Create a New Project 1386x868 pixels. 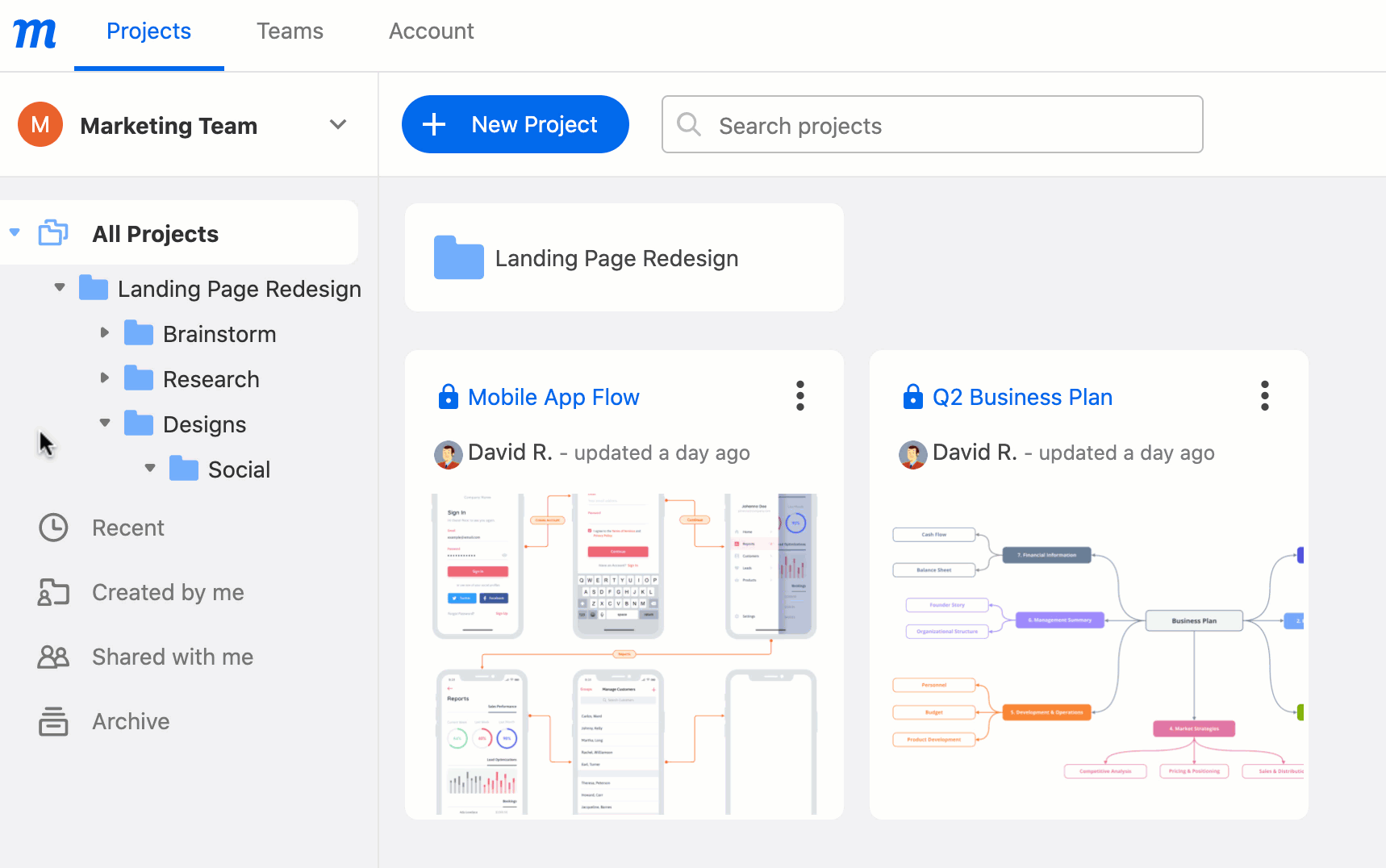tap(515, 124)
